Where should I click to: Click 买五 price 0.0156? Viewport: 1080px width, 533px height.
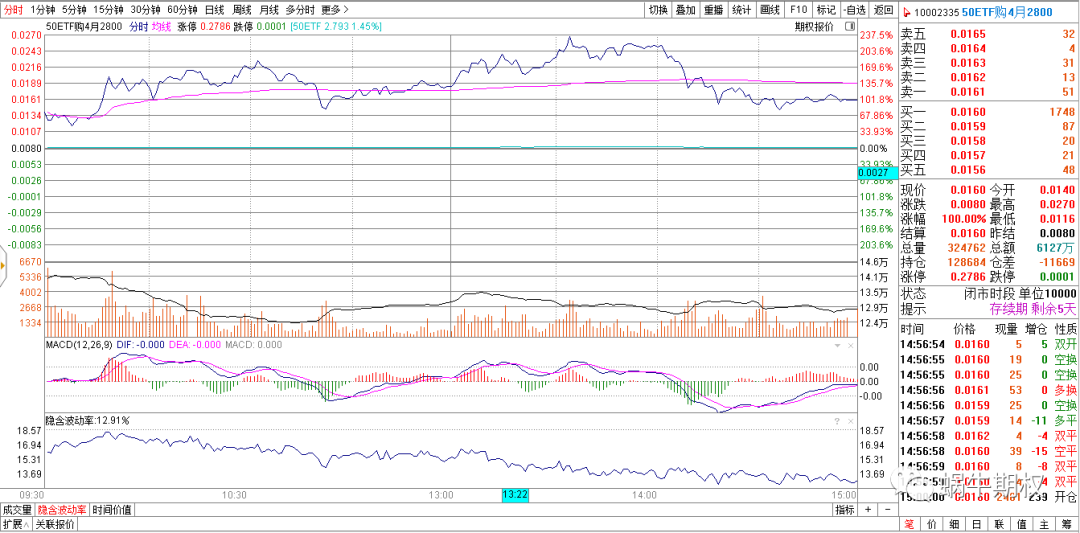968,170
